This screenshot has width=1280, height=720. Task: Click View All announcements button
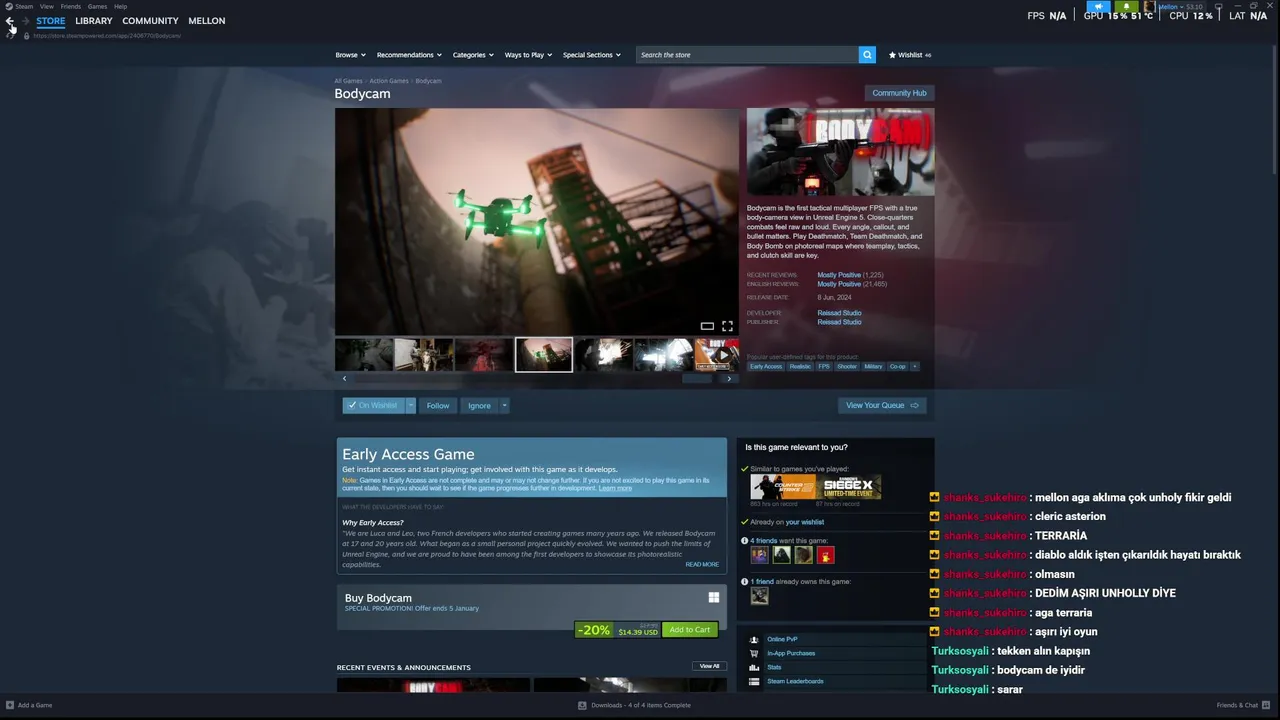[709, 666]
